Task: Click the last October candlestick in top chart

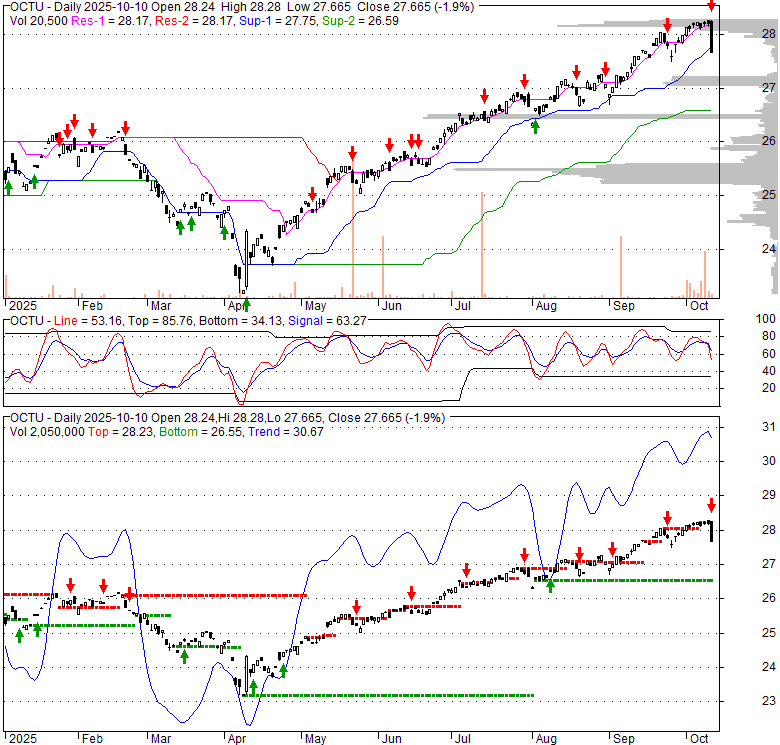Action: [x=710, y=37]
